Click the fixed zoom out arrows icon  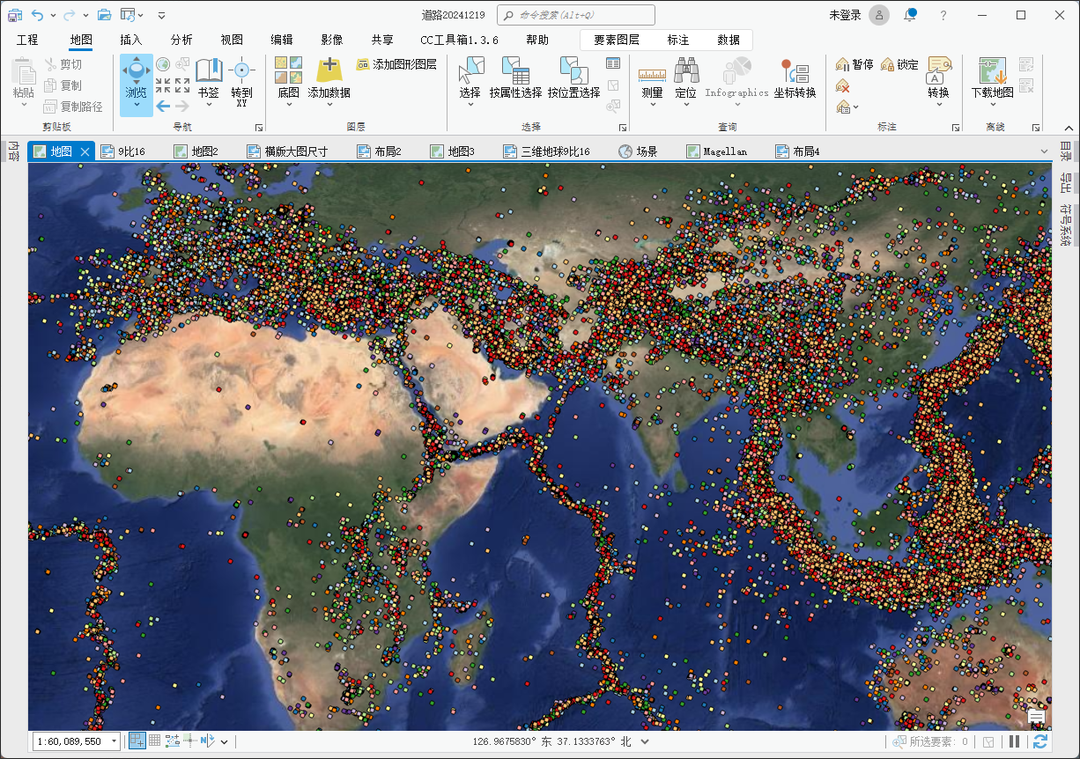click(x=182, y=85)
